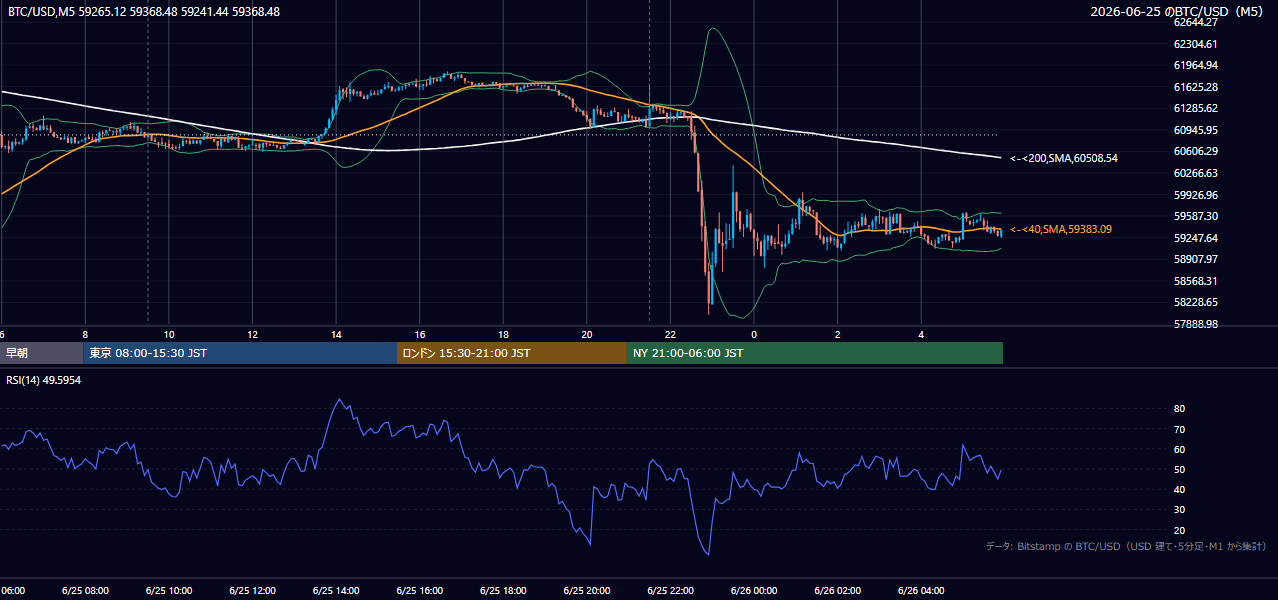Click price axis label 60266.63

tap(1195, 173)
